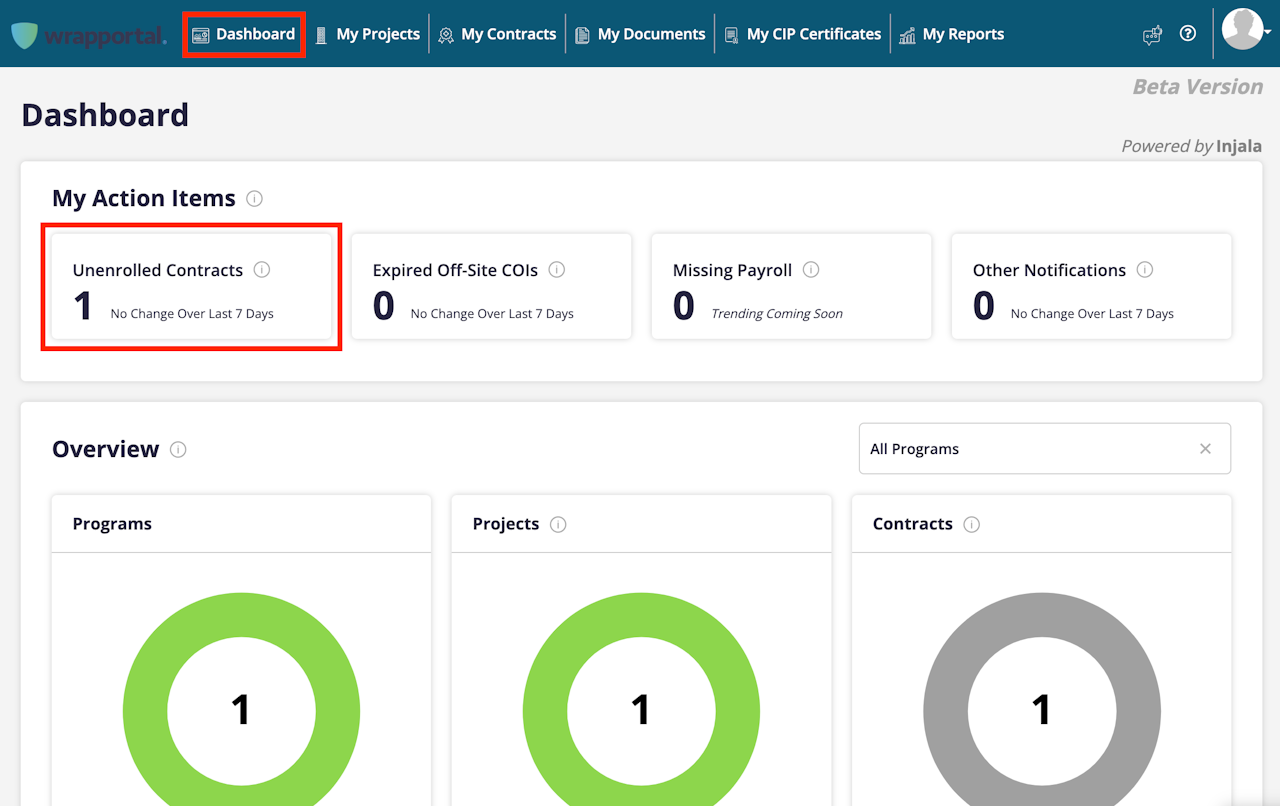The width and height of the screenshot is (1280, 806).
Task: Click info icon next to Unenrolled Contracts
Action: click(x=262, y=270)
